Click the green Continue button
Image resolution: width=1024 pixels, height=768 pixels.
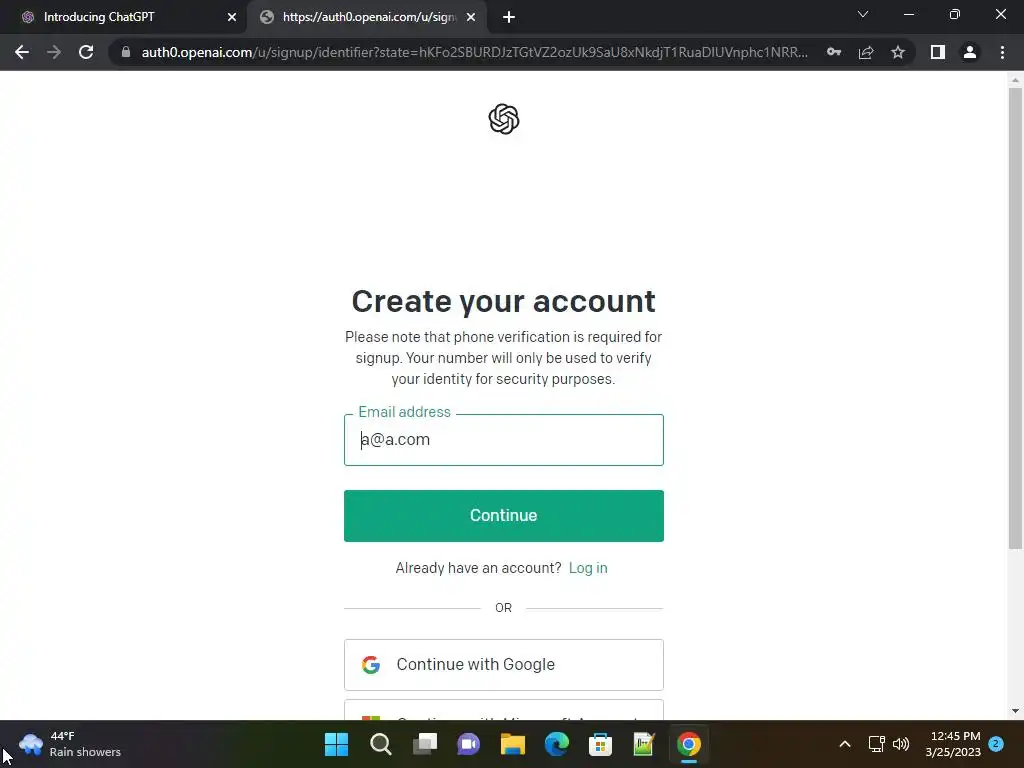coord(504,515)
